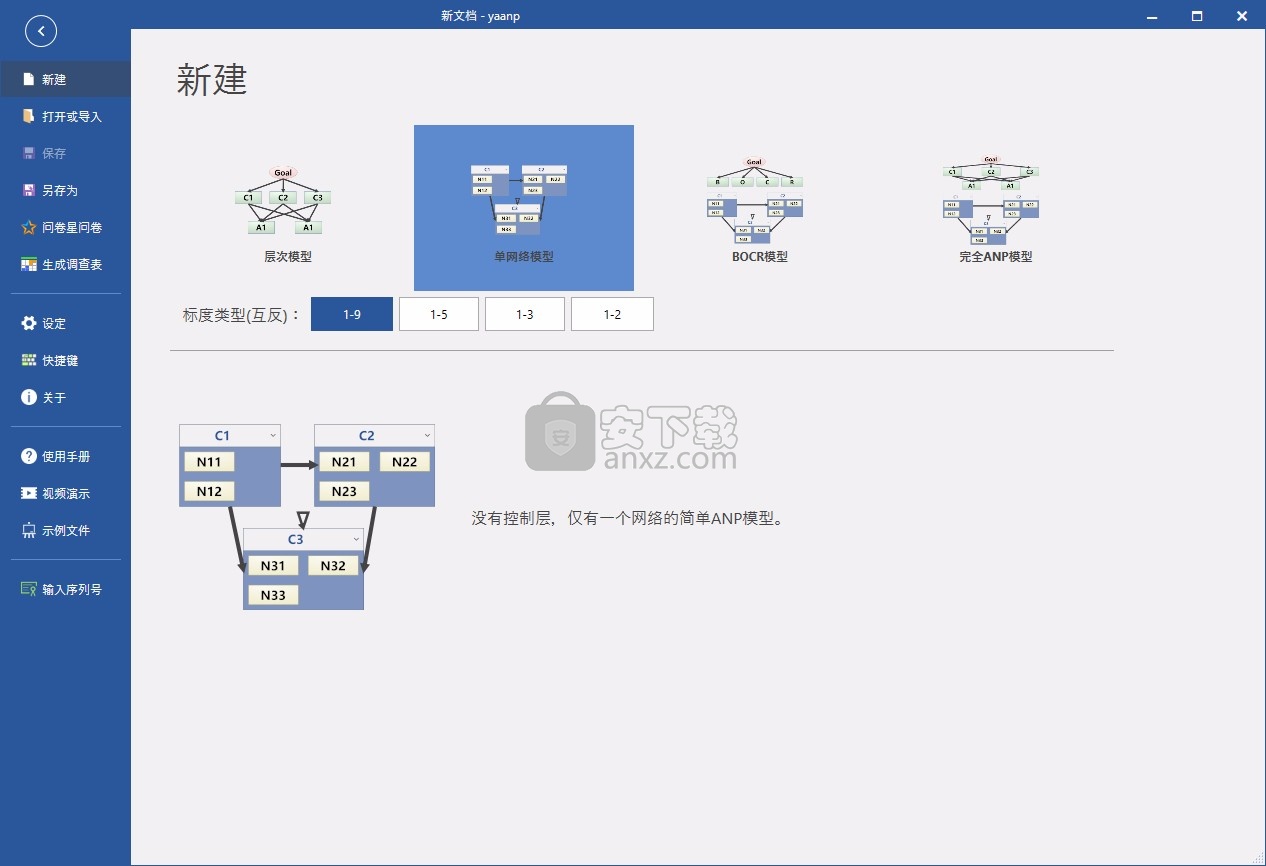Click the floppy disk icon beside 保存

pyautogui.click(x=29, y=153)
